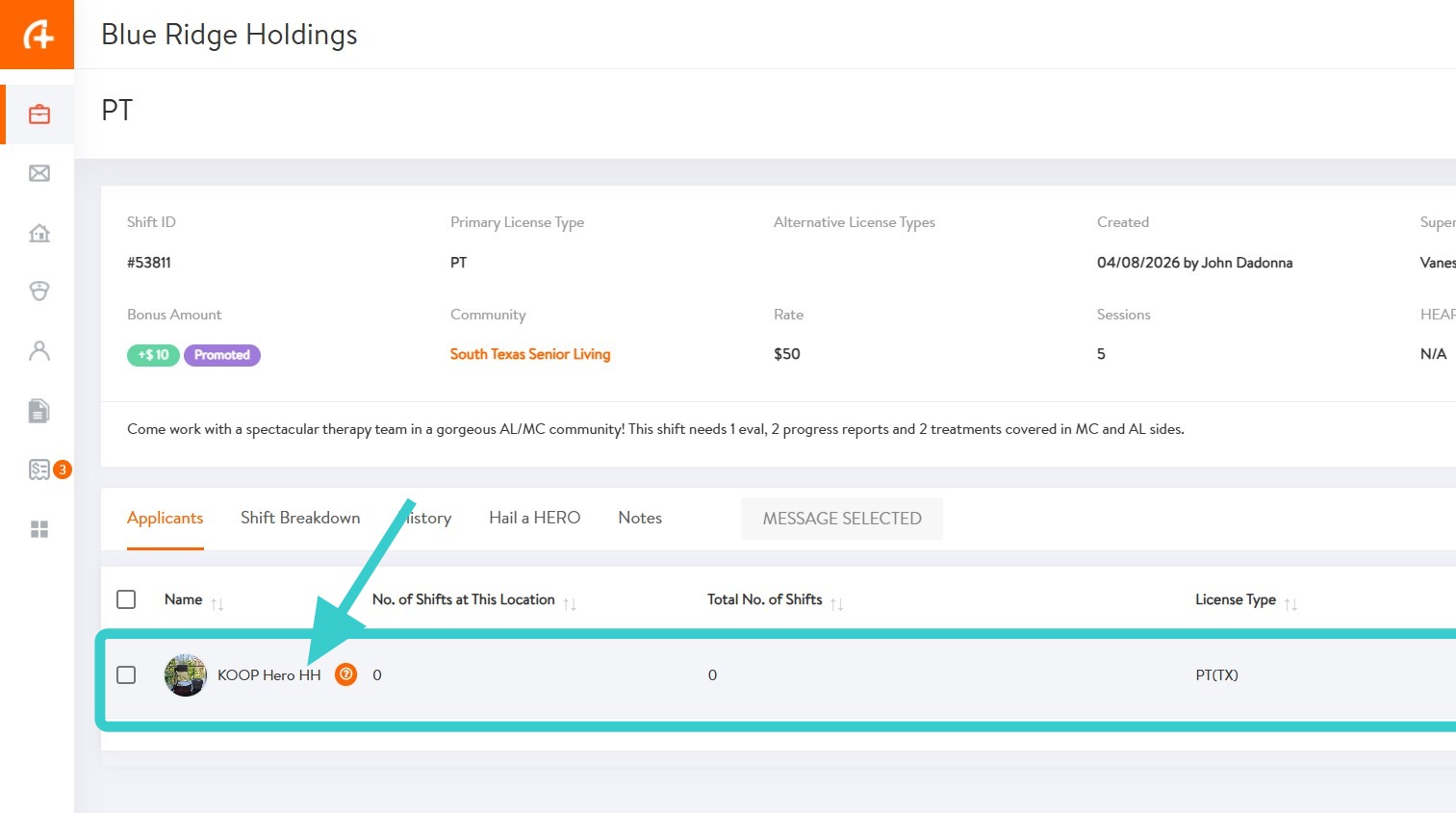Sort by No. of Shifts at This Location

point(570,603)
